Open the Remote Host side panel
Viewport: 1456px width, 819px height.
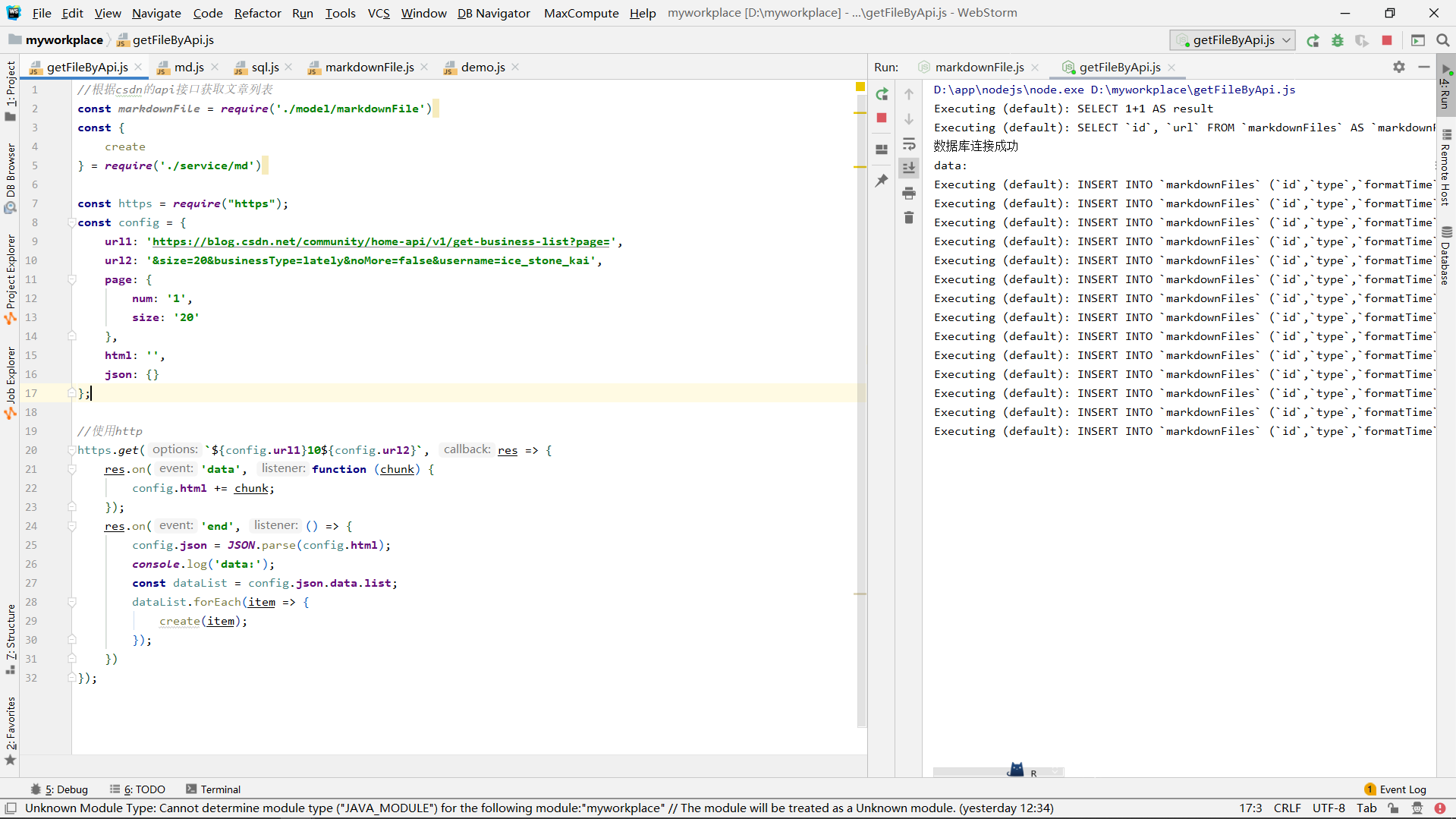click(x=1445, y=169)
